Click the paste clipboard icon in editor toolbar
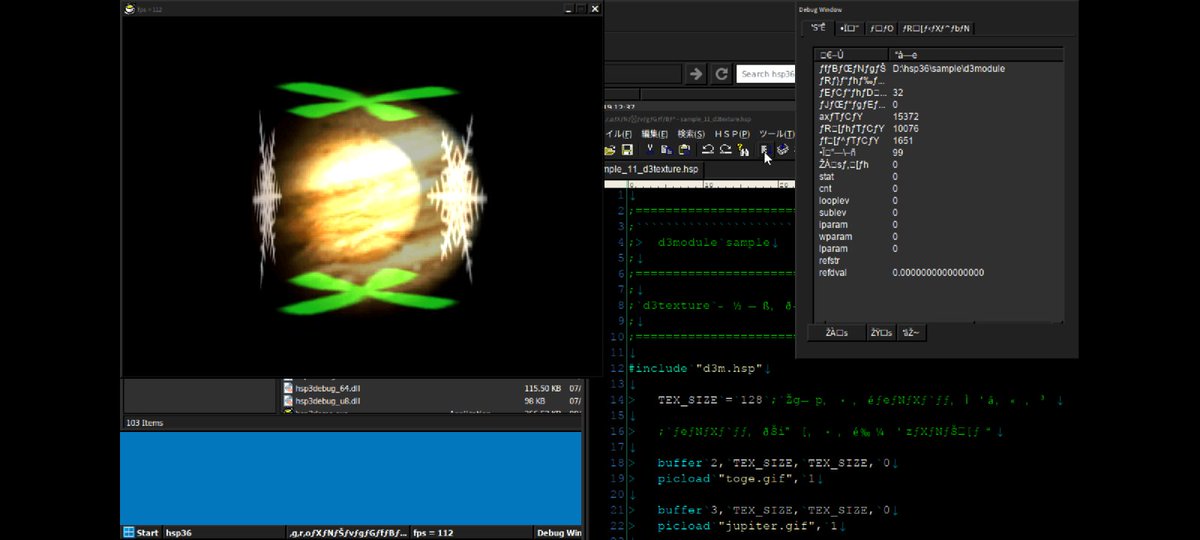The image size is (1200, 540). click(x=684, y=150)
